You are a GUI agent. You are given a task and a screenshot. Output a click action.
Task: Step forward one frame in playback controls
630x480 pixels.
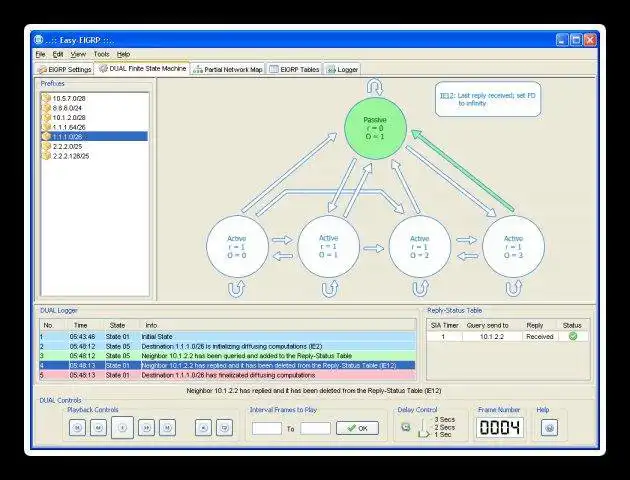(x=146, y=428)
